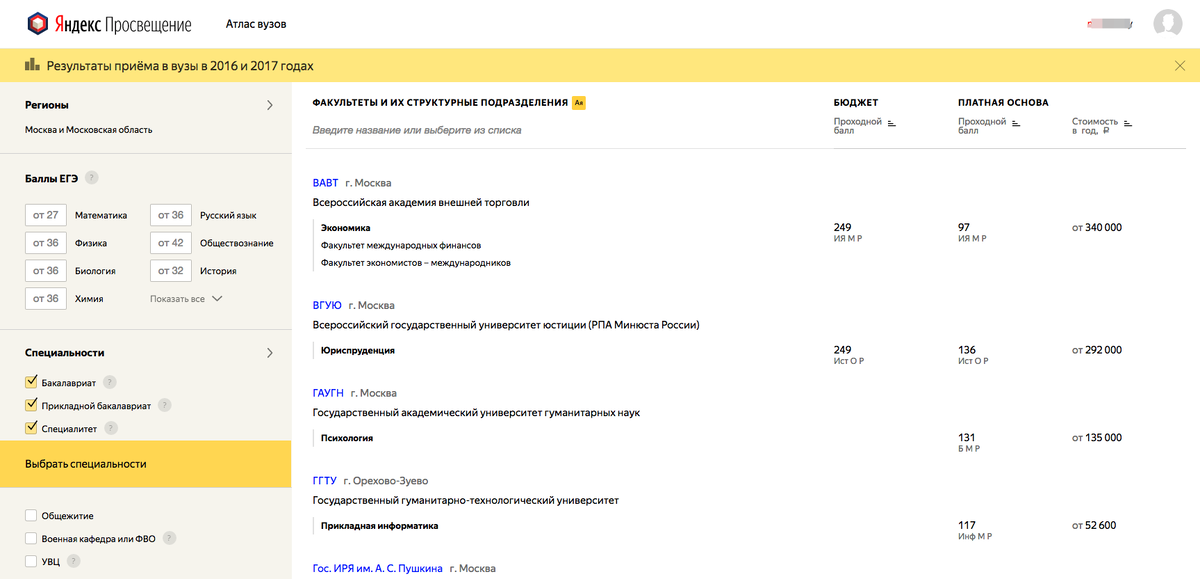The width and height of the screenshot is (1200, 579).
Task: Click the Русский язык score field
Action: pos(170,215)
